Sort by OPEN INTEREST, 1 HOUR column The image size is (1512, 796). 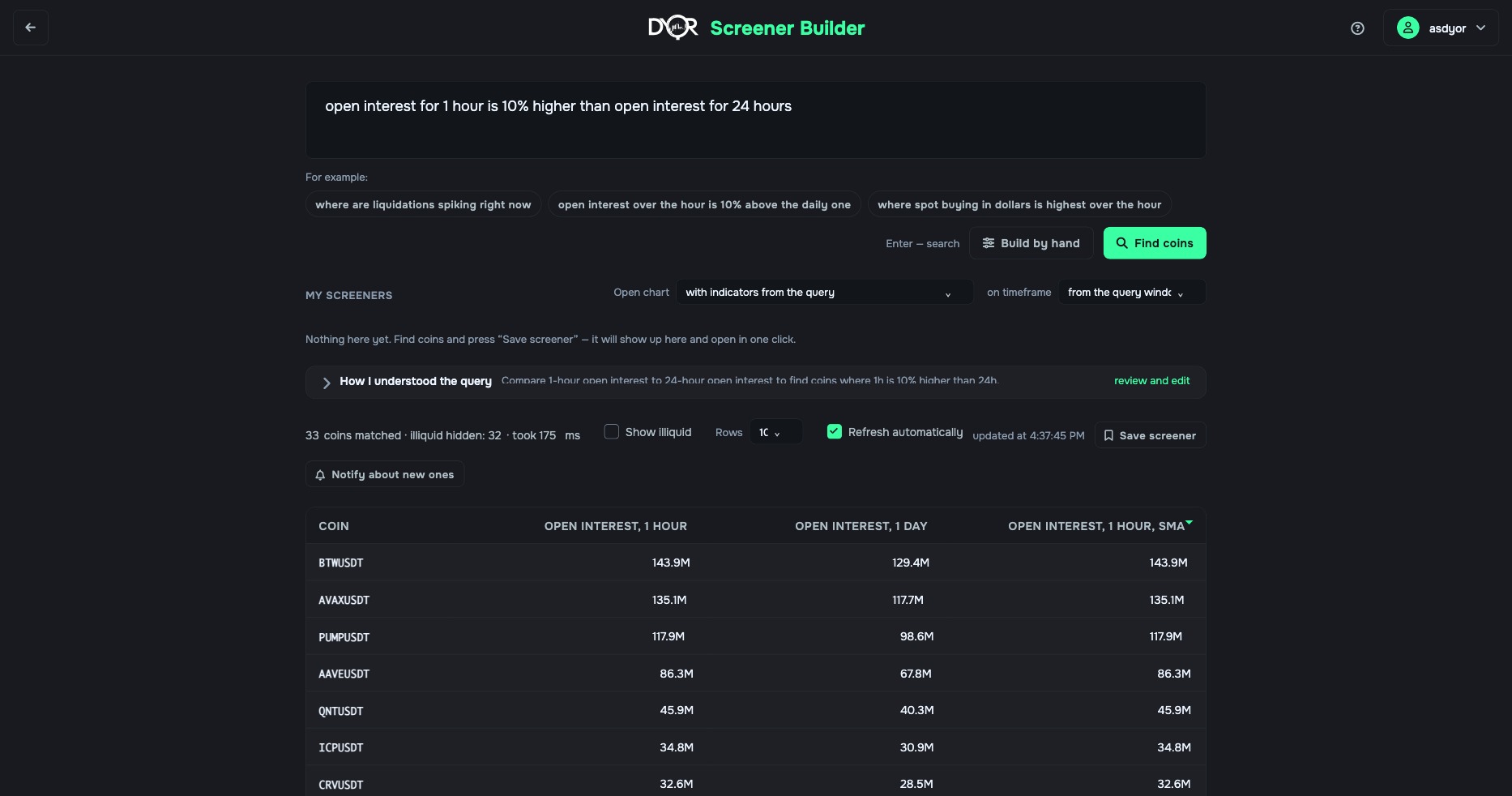click(616, 527)
